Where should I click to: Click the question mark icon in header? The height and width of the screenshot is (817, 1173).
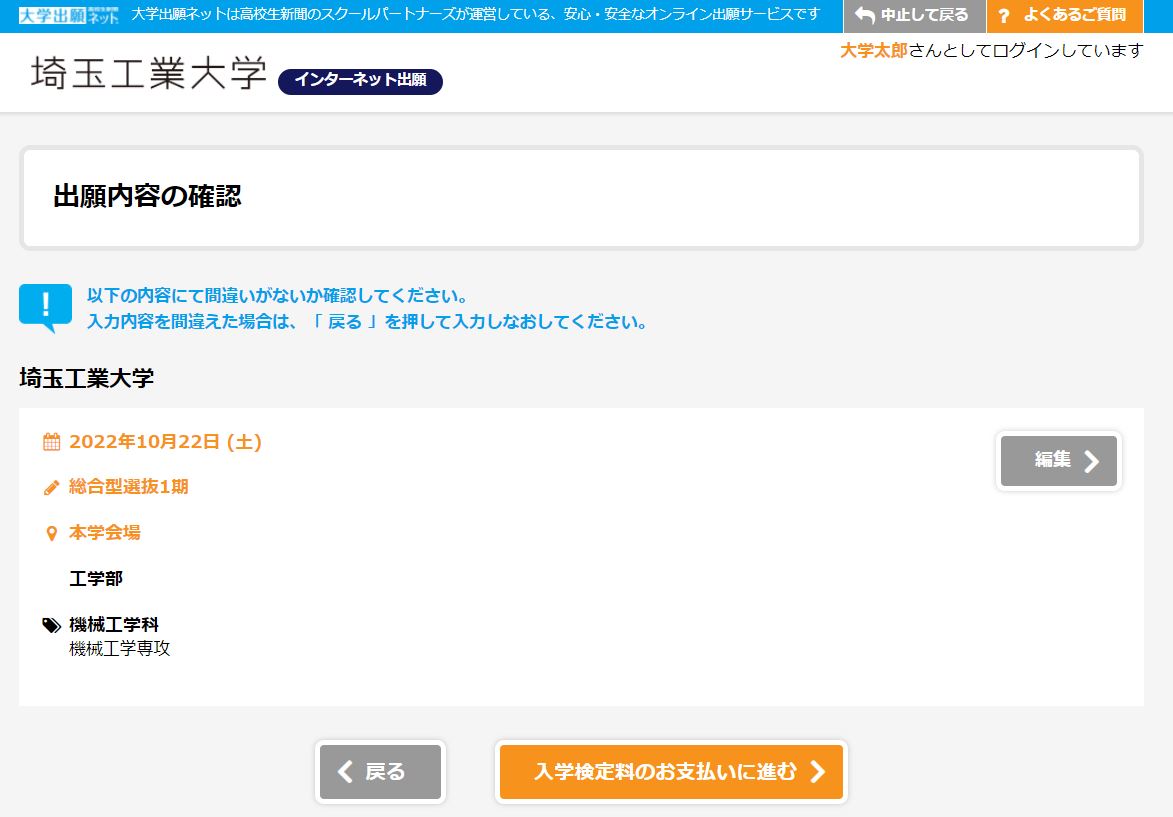click(1004, 16)
